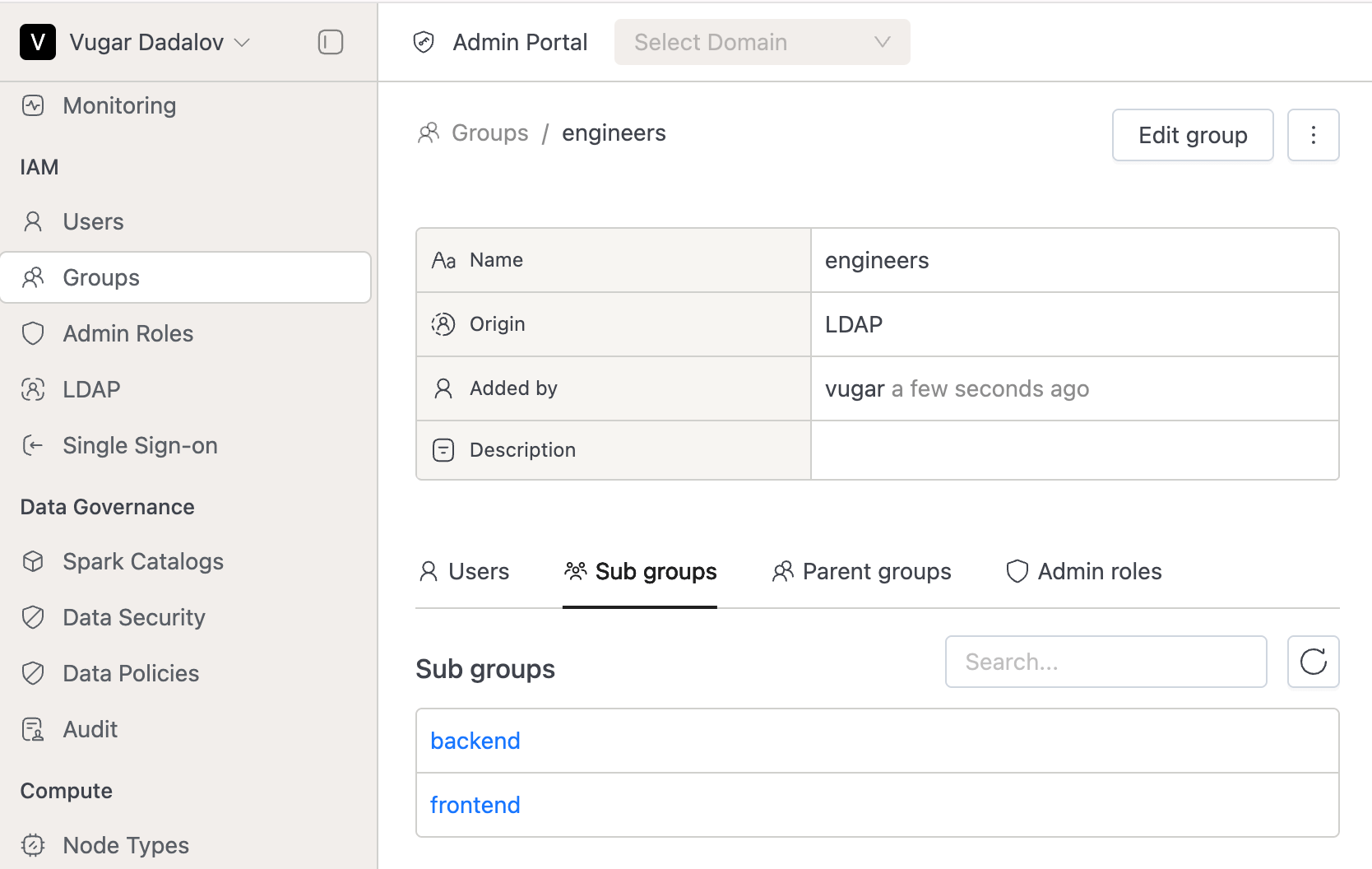Select Groups in the sidebar
The image size is (1372, 869).
186,277
